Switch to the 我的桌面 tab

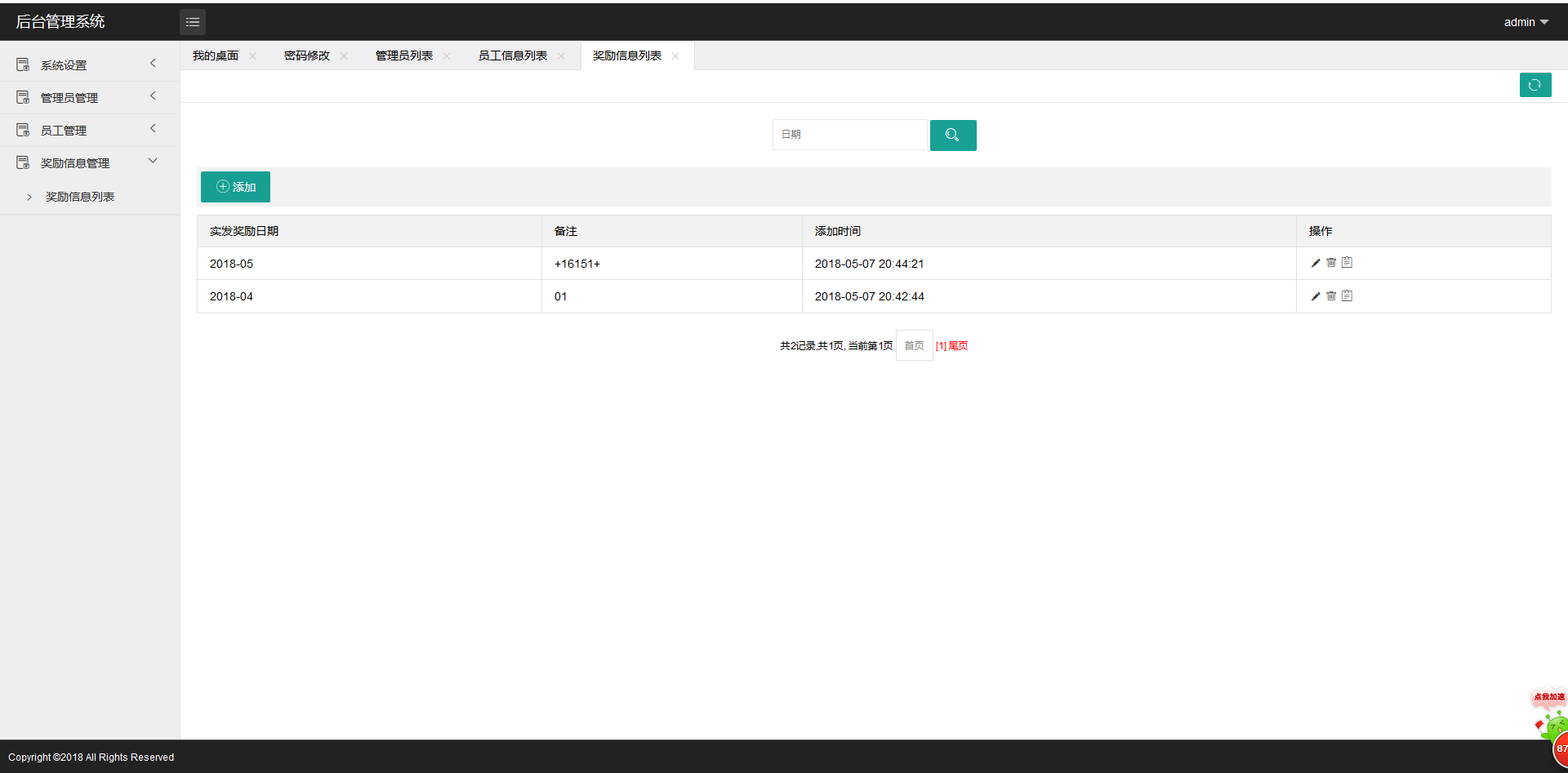click(215, 56)
